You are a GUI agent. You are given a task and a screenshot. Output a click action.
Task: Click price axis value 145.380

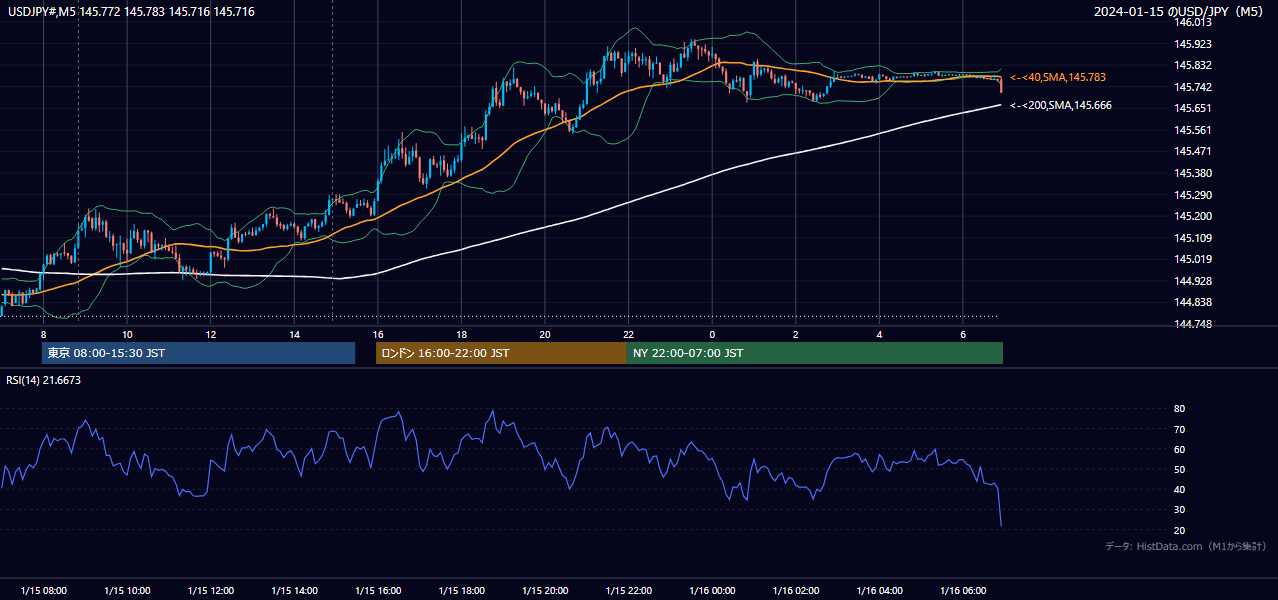[1193, 173]
